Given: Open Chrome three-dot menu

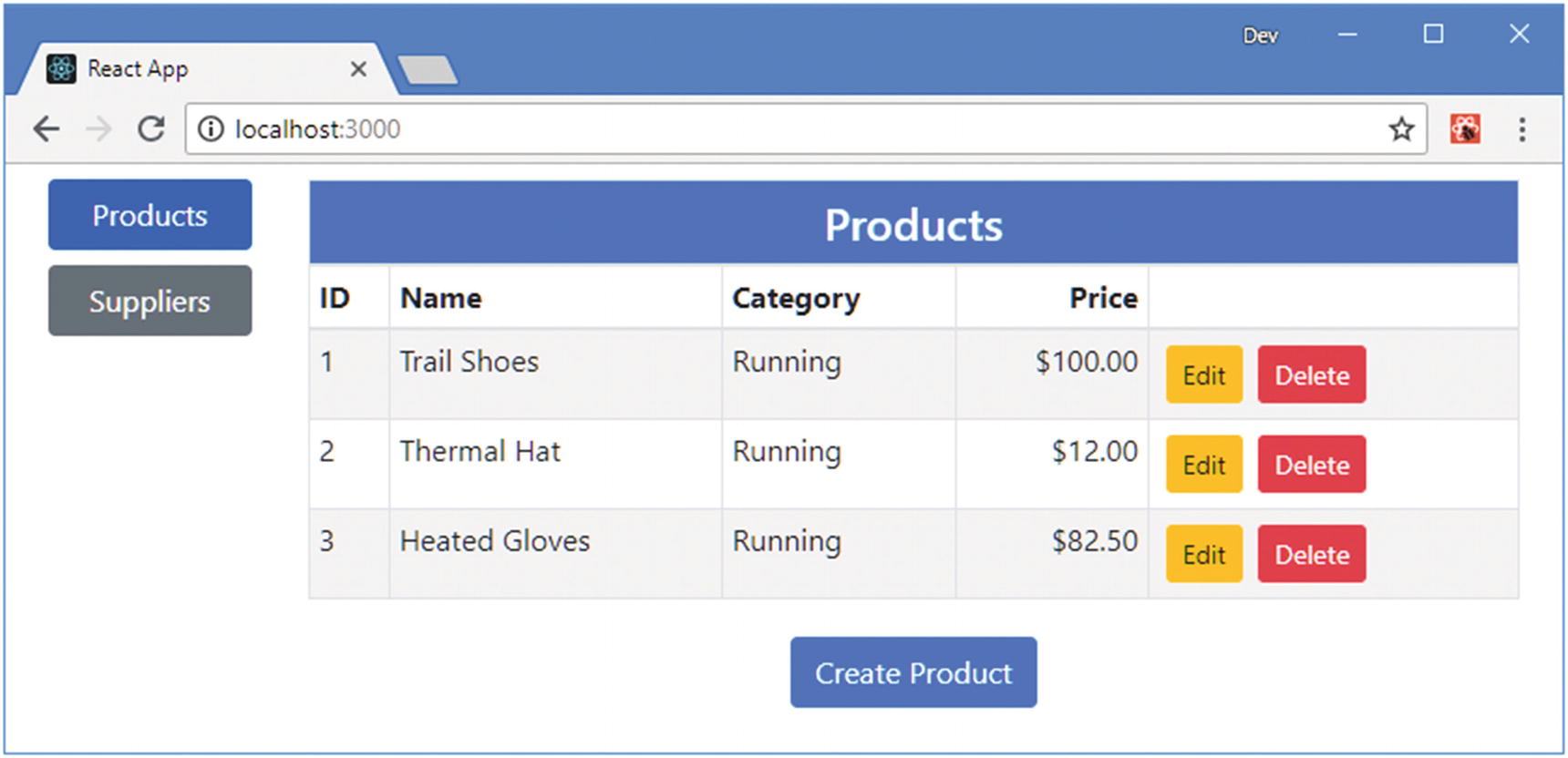Looking at the screenshot, I should [1522, 129].
